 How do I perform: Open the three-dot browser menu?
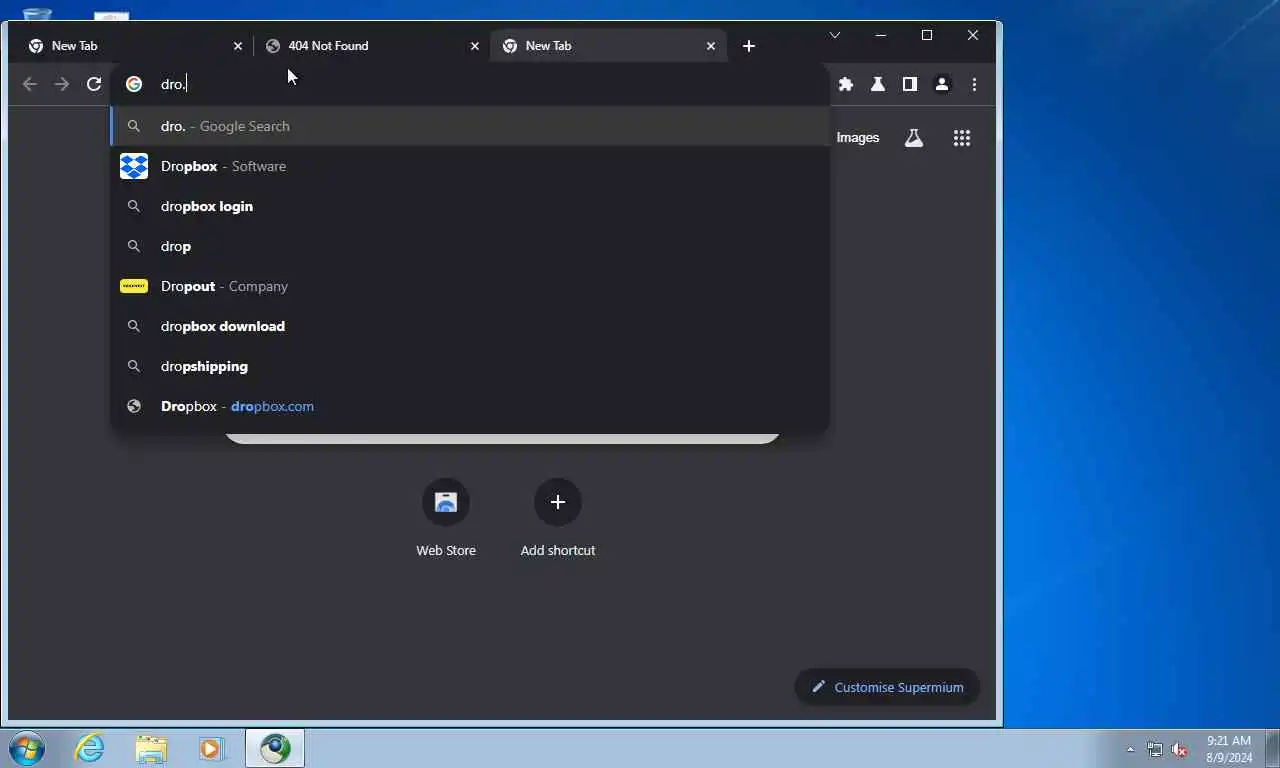pyautogui.click(x=974, y=84)
